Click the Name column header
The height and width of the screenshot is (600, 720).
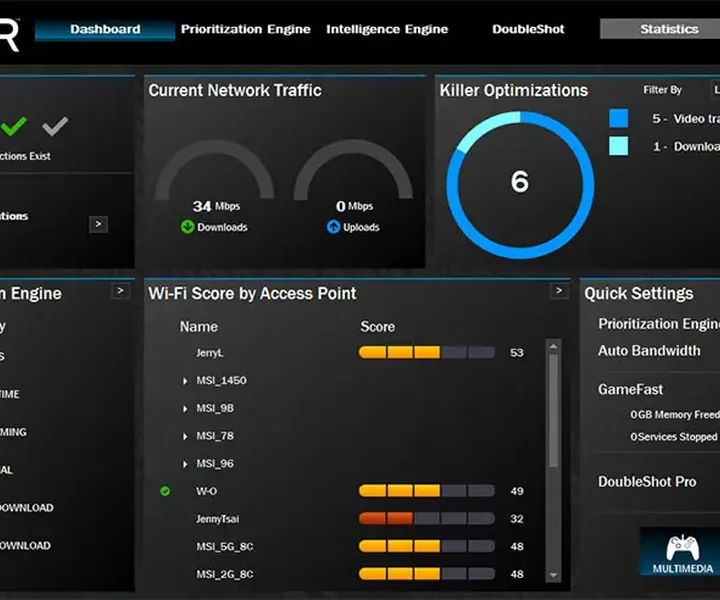[x=198, y=326]
